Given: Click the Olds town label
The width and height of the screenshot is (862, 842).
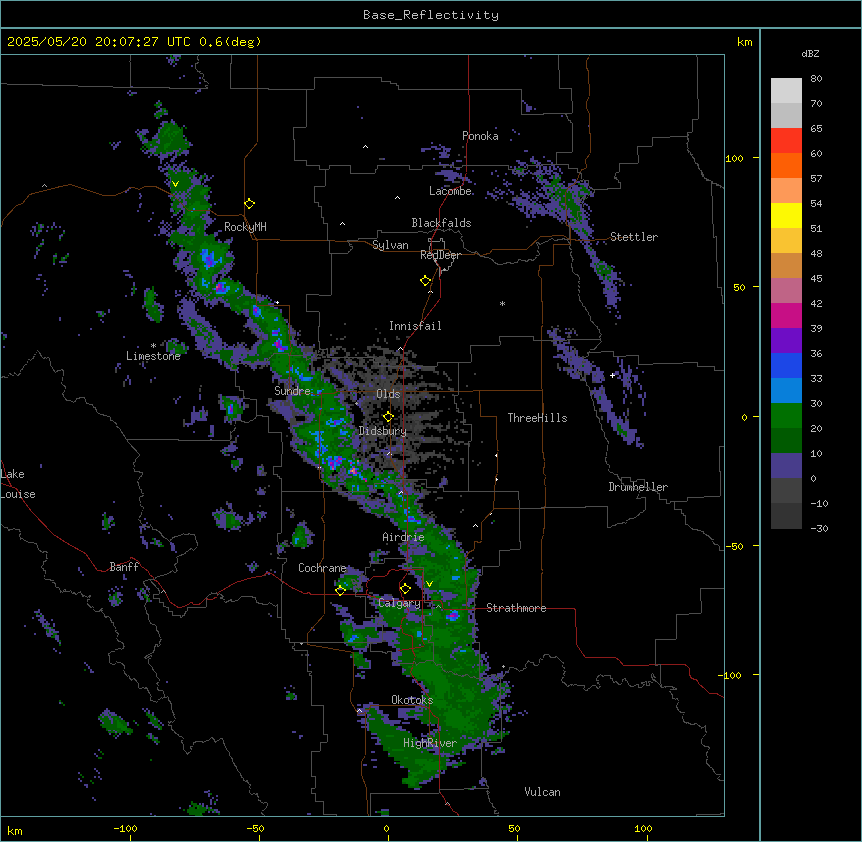Looking at the screenshot, I should pyautogui.click(x=388, y=394).
